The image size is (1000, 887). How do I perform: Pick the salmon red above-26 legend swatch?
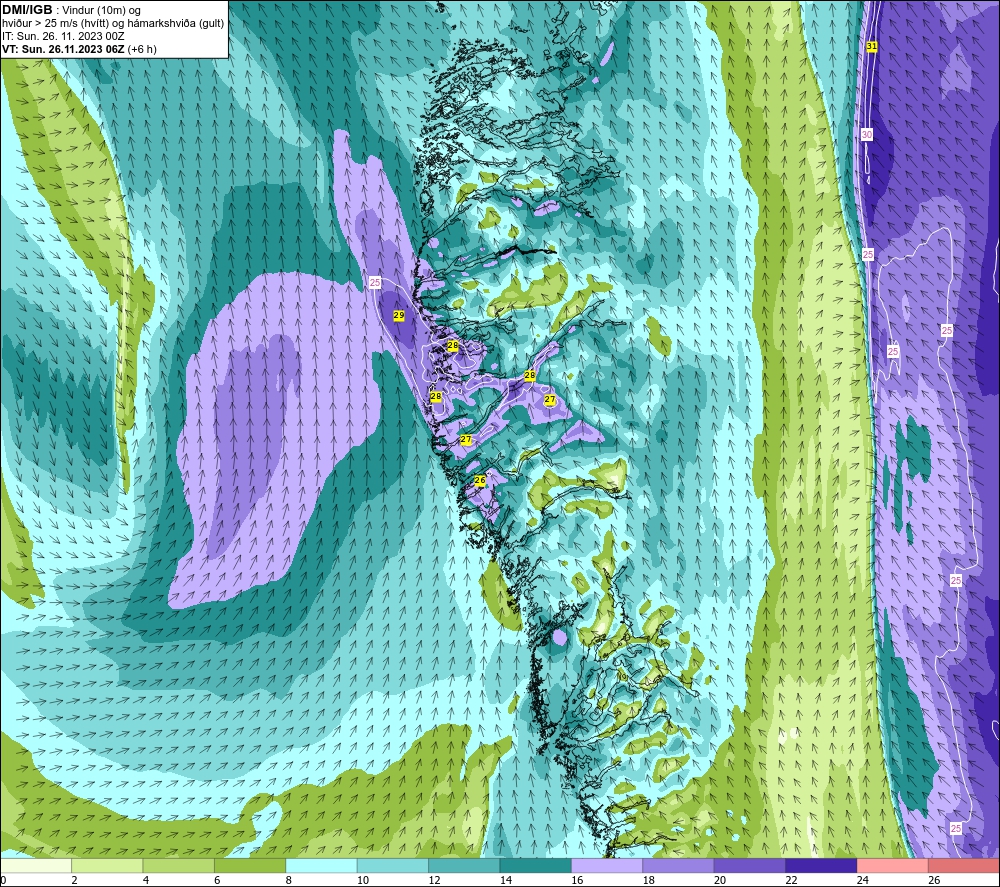pos(964,865)
